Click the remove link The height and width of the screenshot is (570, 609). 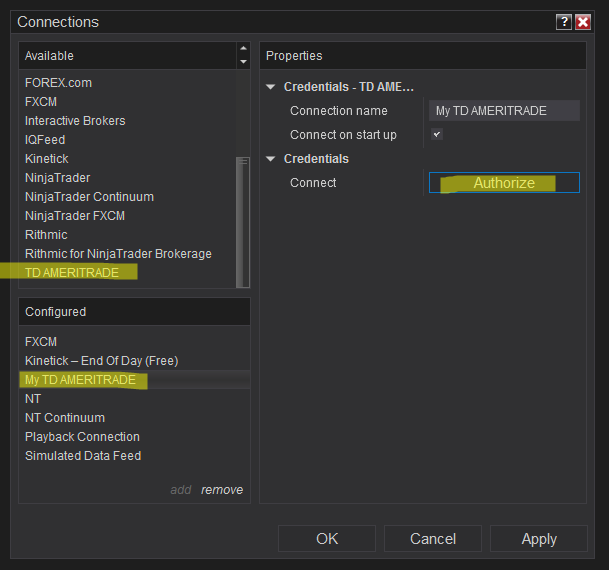[222, 490]
